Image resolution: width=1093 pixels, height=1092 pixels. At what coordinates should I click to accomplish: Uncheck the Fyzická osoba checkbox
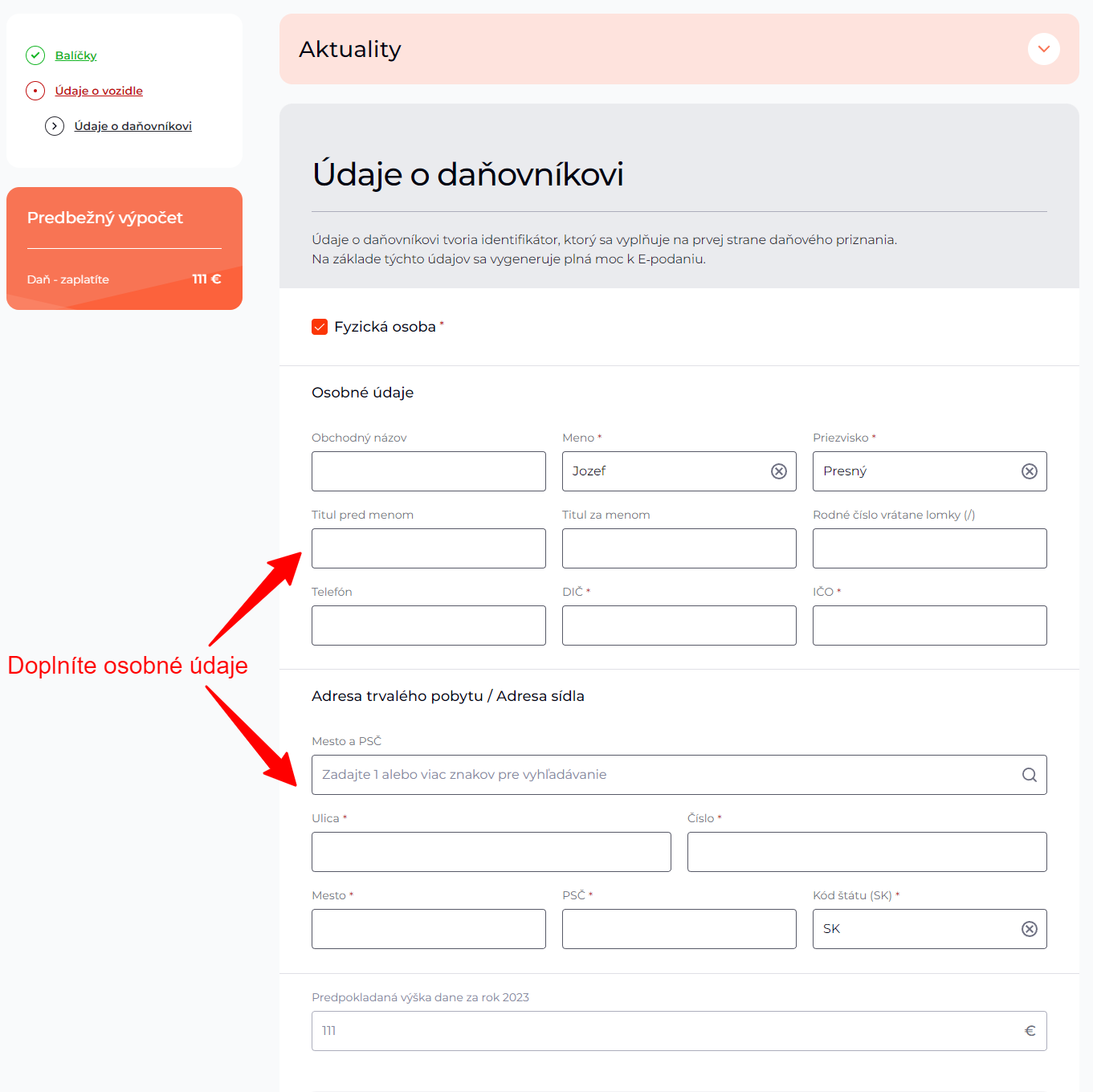pyautogui.click(x=320, y=327)
